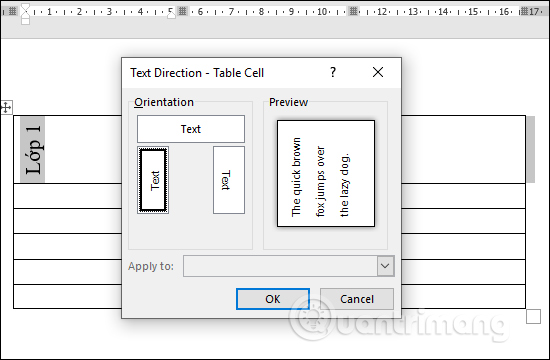Image resolution: width=550 pixels, height=360 pixels.
Task: Confirm with the OK button
Action: click(x=273, y=299)
